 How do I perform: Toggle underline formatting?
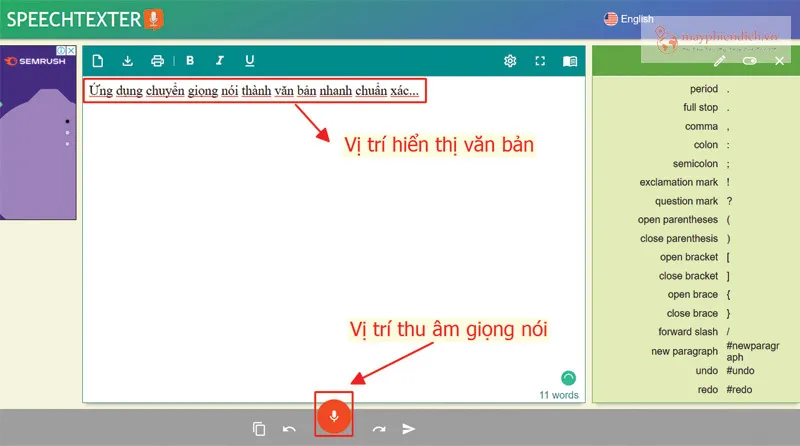(x=249, y=61)
